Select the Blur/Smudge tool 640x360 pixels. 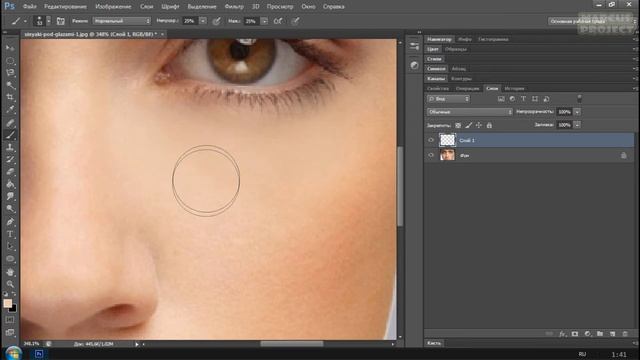(x=10, y=196)
